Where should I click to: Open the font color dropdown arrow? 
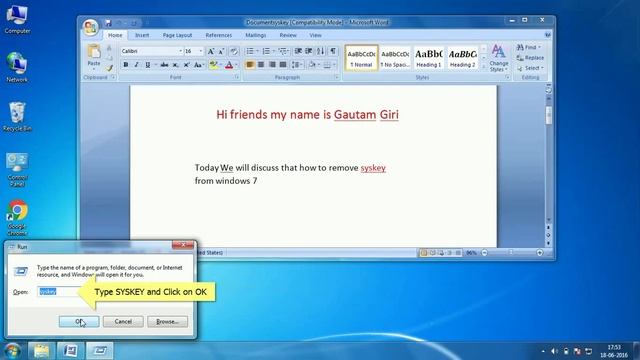(x=236, y=65)
